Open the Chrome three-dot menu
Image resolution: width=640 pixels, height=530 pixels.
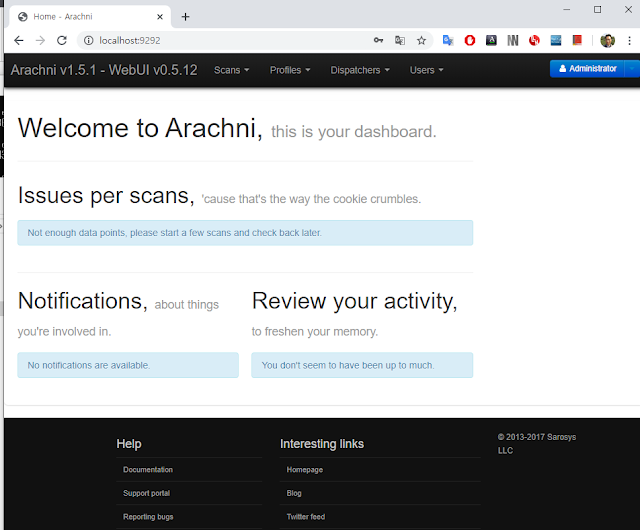point(629,40)
